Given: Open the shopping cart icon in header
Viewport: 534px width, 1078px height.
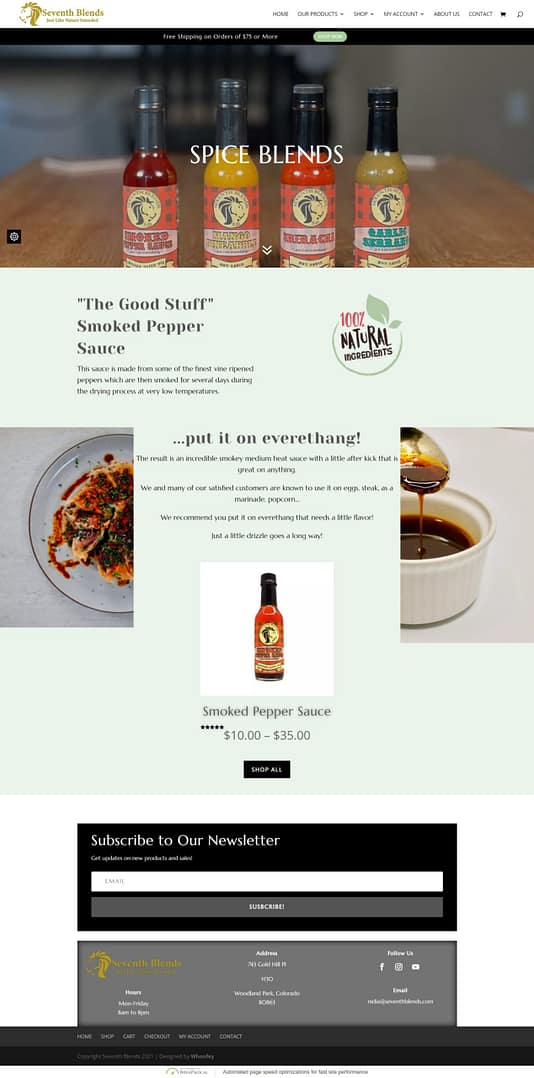Looking at the screenshot, I should 503,14.
